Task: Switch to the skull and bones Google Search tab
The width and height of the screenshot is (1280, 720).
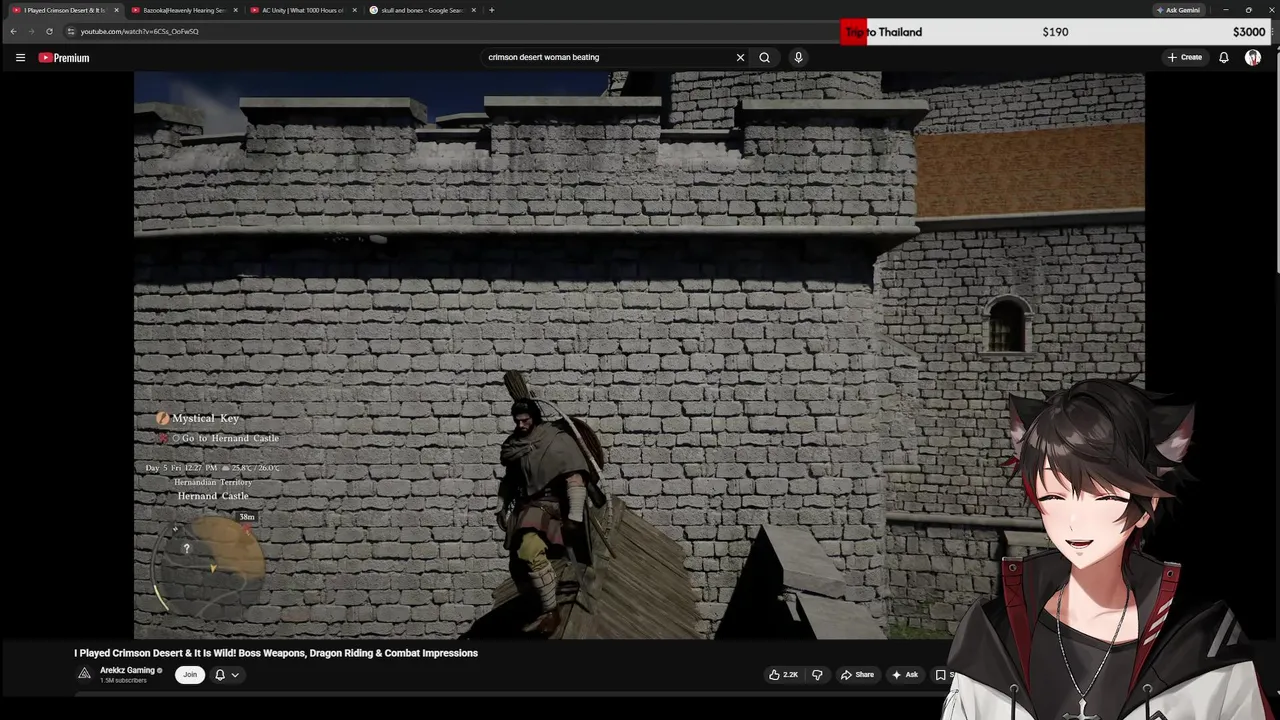Action: coord(421,10)
